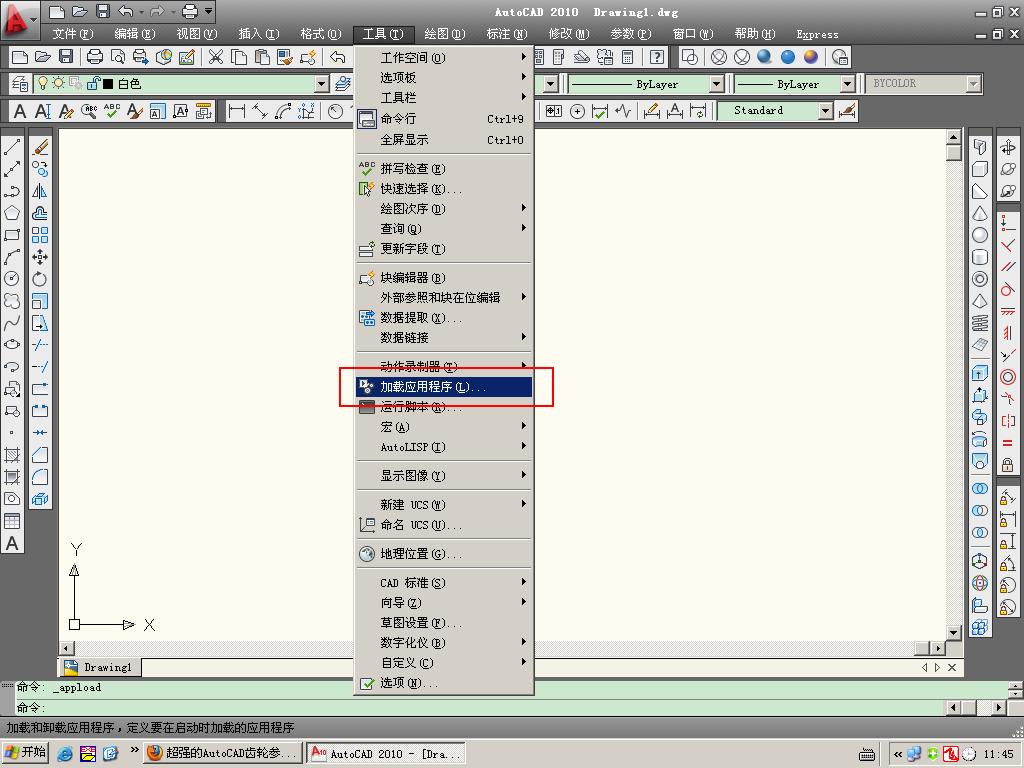Viewport: 1024px width, 768px height.
Task: Choose 草图设置(F) menu item
Action: [x=444, y=622]
